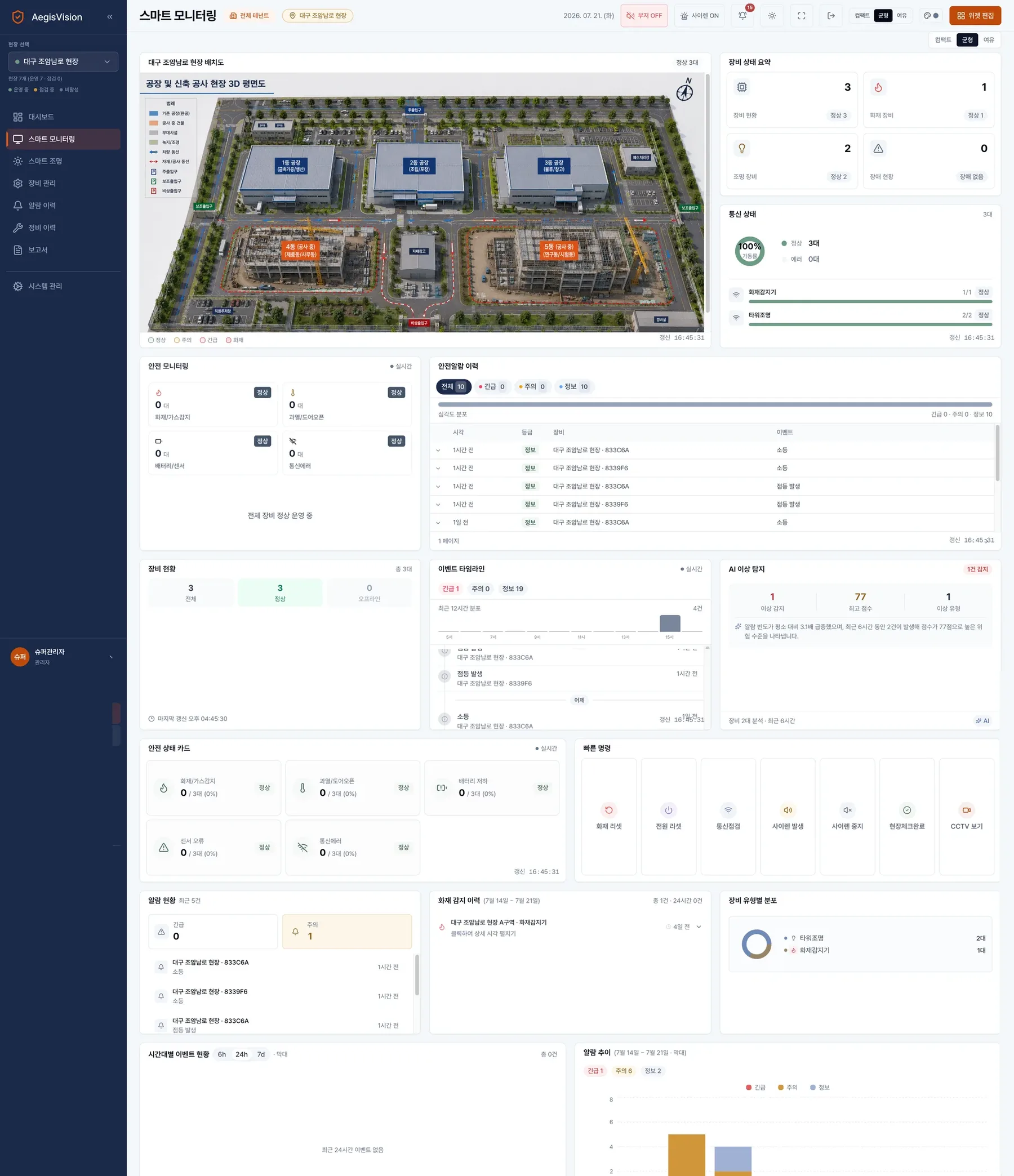Enter fullscreen mode via the header icon
Viewport: 1014px width, 1176px height.
(x=802, y=16)
